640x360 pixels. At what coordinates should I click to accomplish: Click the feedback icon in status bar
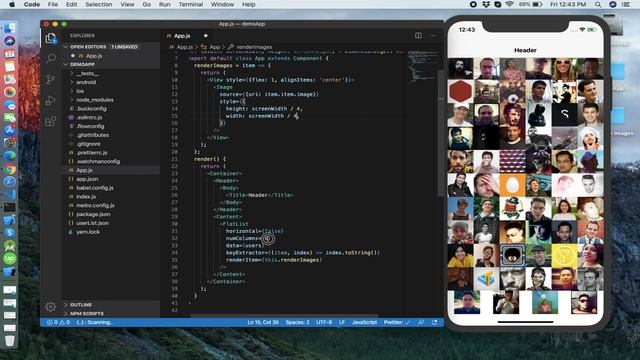(421, 322)
